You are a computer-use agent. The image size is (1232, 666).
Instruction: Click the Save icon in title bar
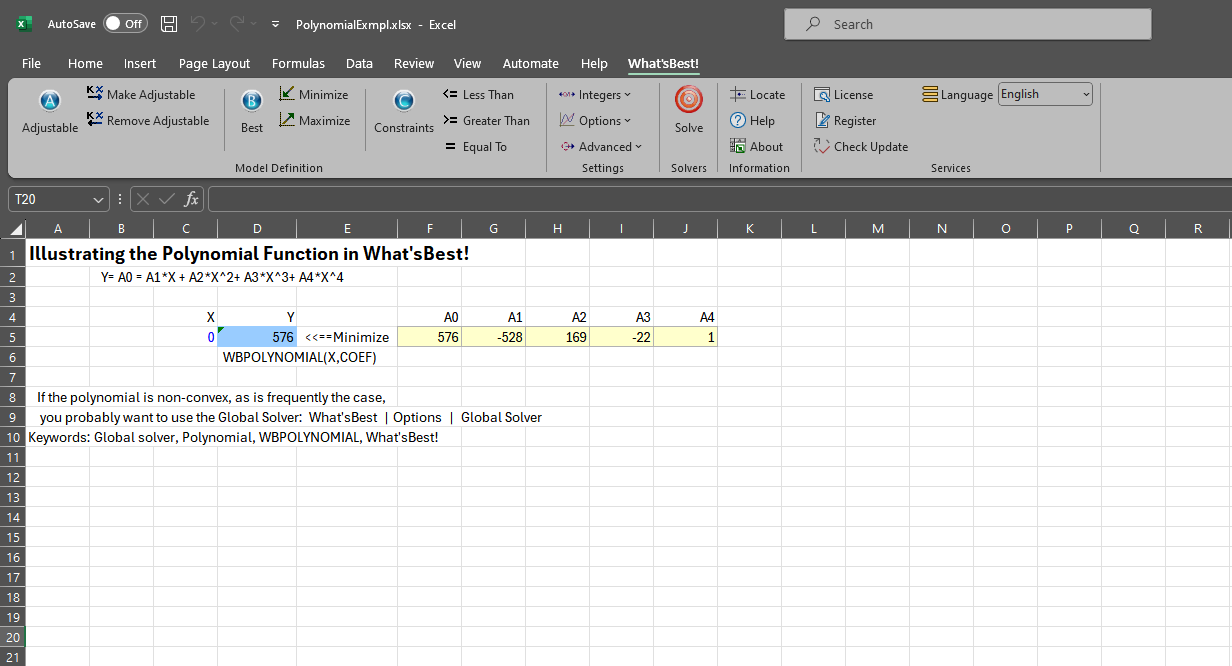[169, 24]
